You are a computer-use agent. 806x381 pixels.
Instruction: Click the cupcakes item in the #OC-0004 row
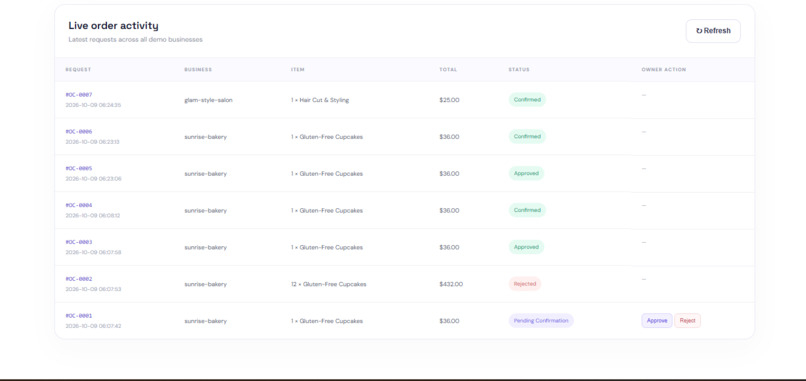327,211
